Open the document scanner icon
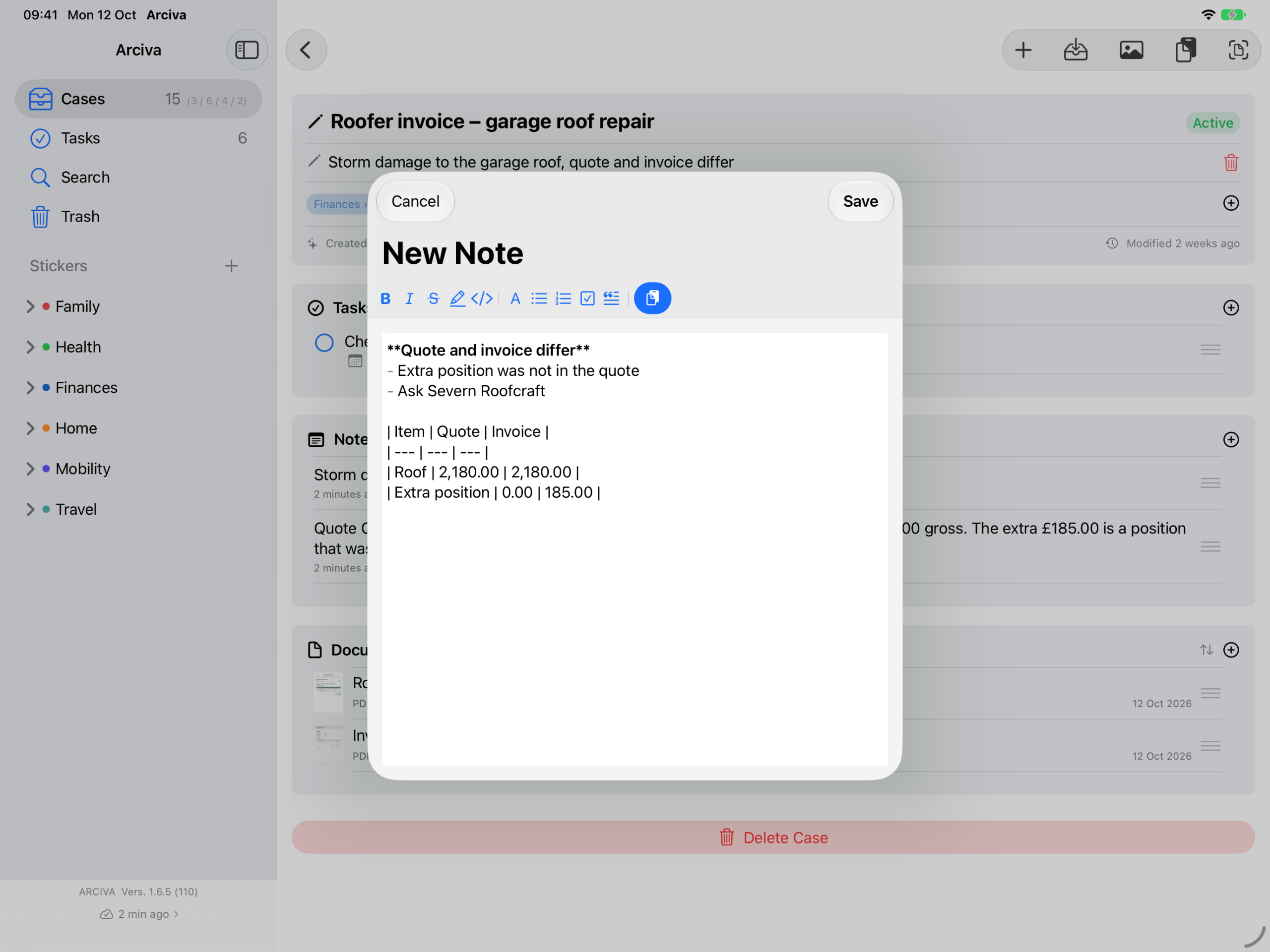This screenshot has height=952, width=1270. click(x=1238, y=50)
